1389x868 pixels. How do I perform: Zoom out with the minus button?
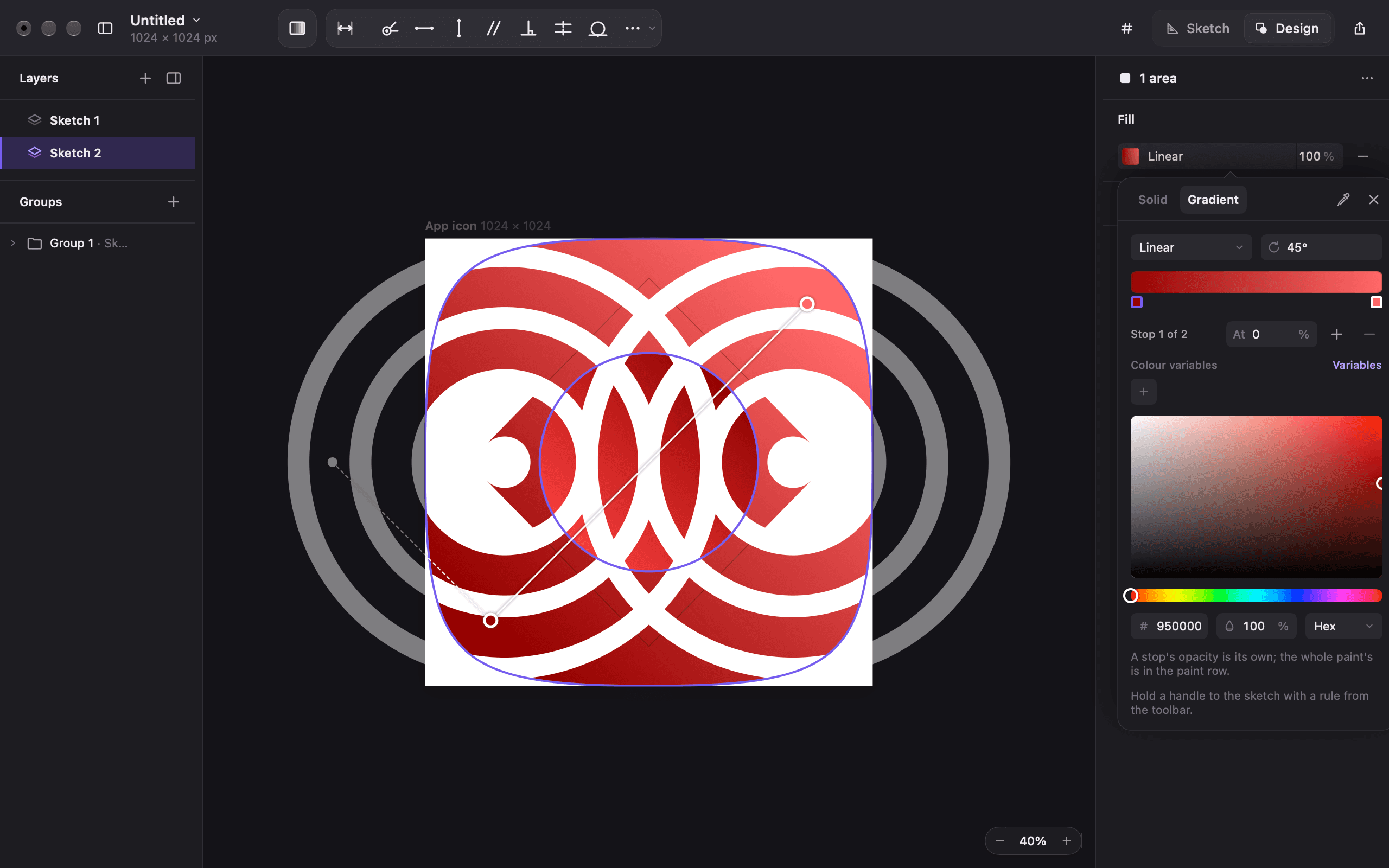point(999,840)
